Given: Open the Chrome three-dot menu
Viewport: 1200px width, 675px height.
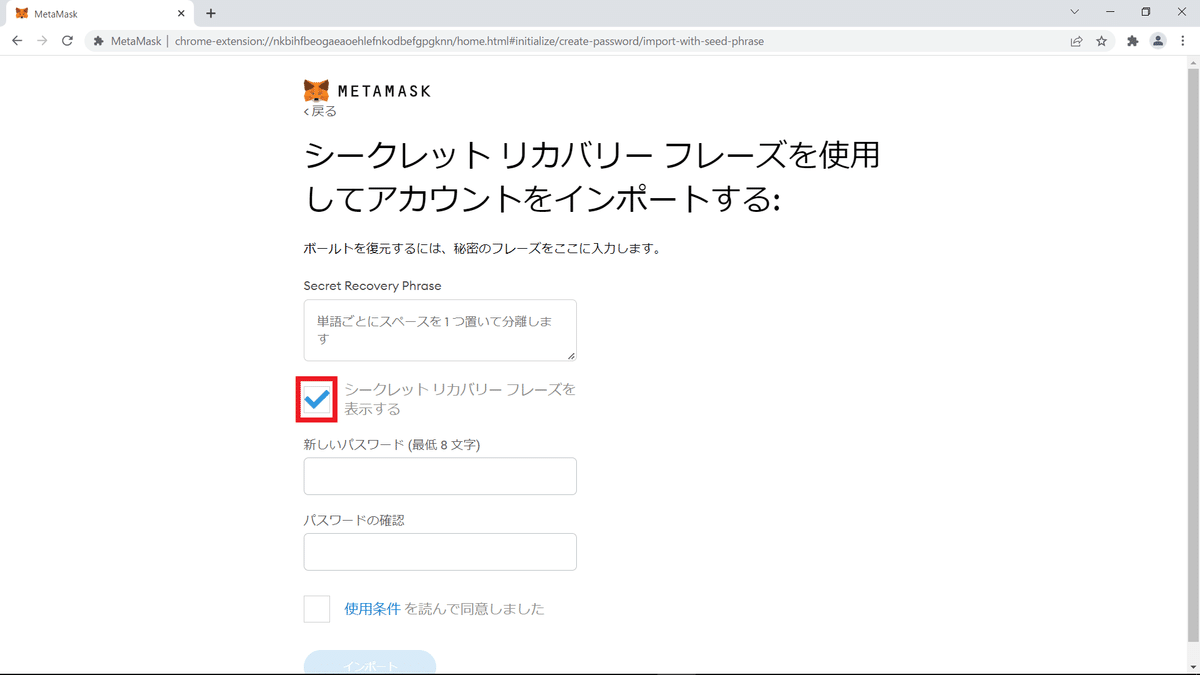Looking at the screenshot, I should pyautogui.click(x=1182, y=41).
